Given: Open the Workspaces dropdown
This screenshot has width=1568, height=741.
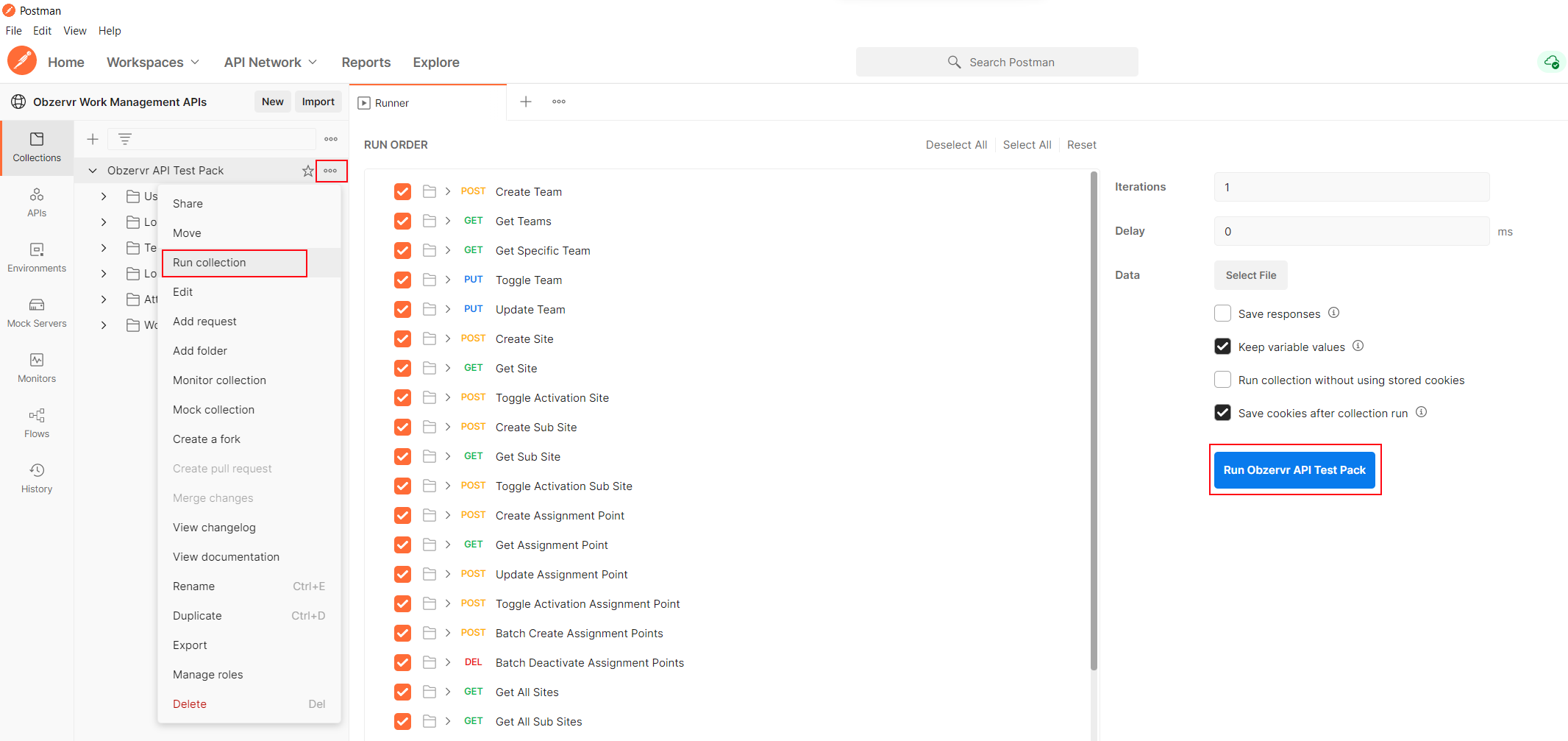Looking at the screenshot, I should tap(153, 63).
